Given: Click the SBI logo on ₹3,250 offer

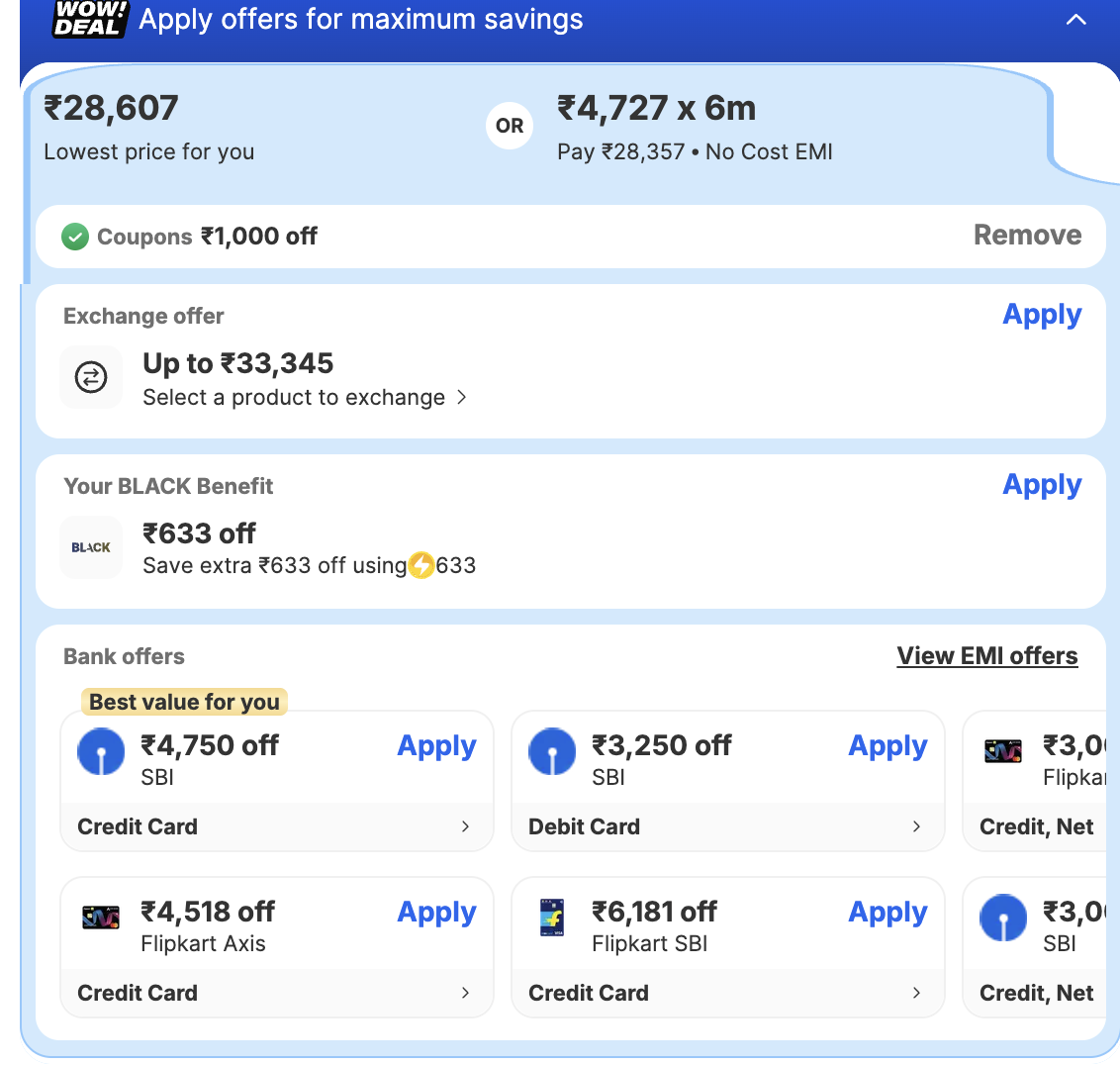Looking at the screenshot, I should pyautogui.click(x=552, y=752).
